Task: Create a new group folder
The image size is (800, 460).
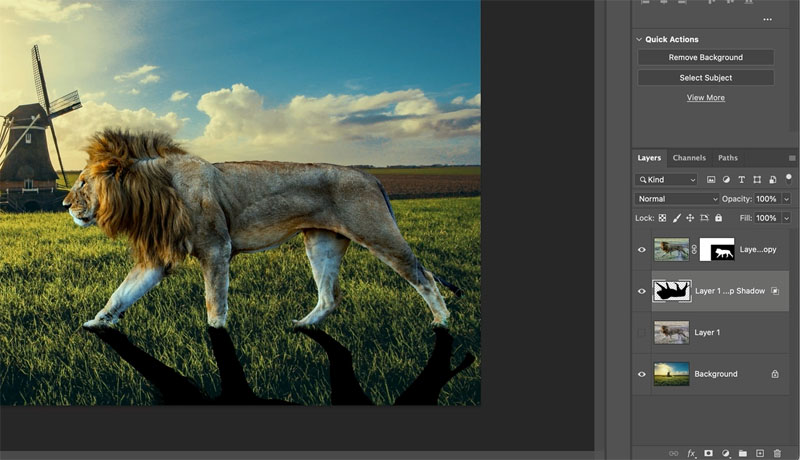Action: pyautogui.click(x=743, y=453)
